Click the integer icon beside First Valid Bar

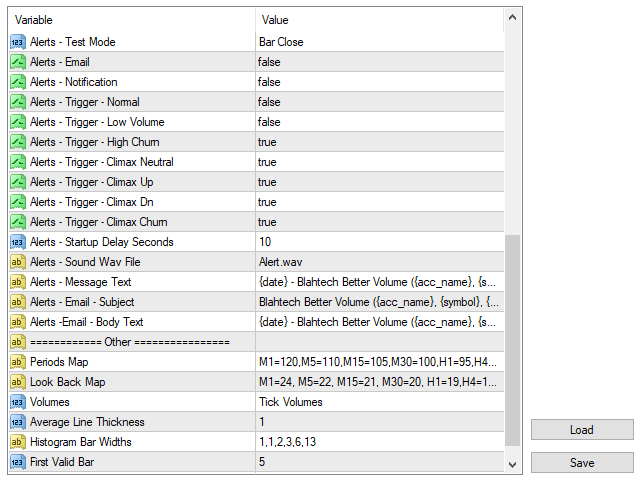coord(17,462)
